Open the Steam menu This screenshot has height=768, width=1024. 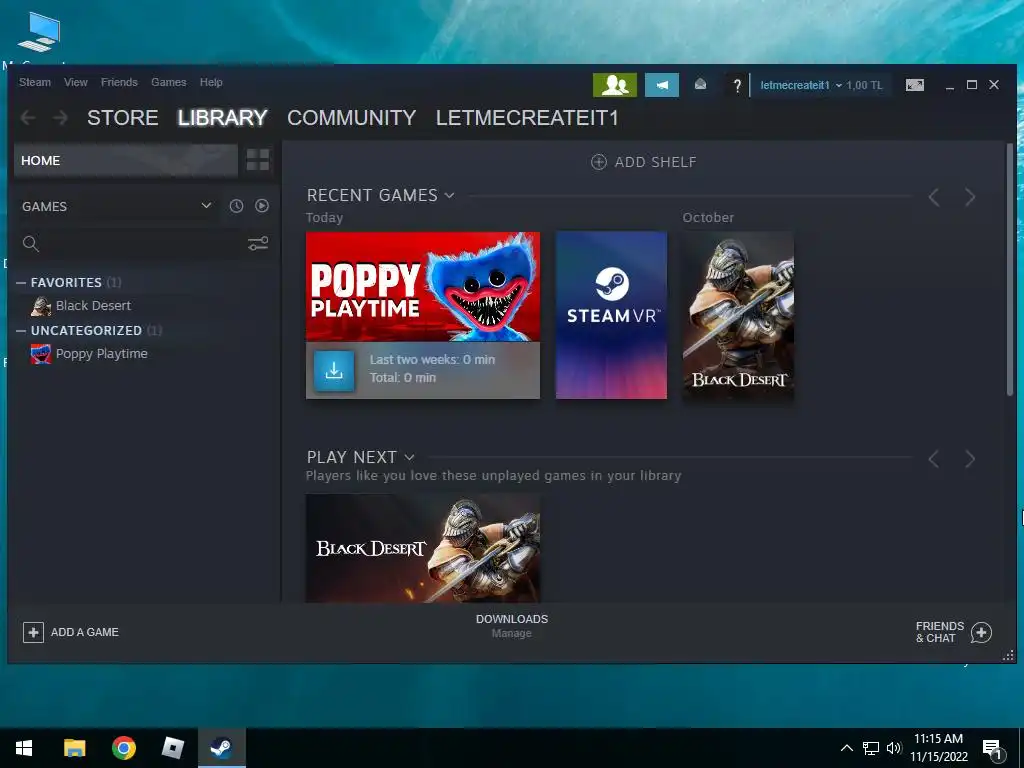pos(35,82)
